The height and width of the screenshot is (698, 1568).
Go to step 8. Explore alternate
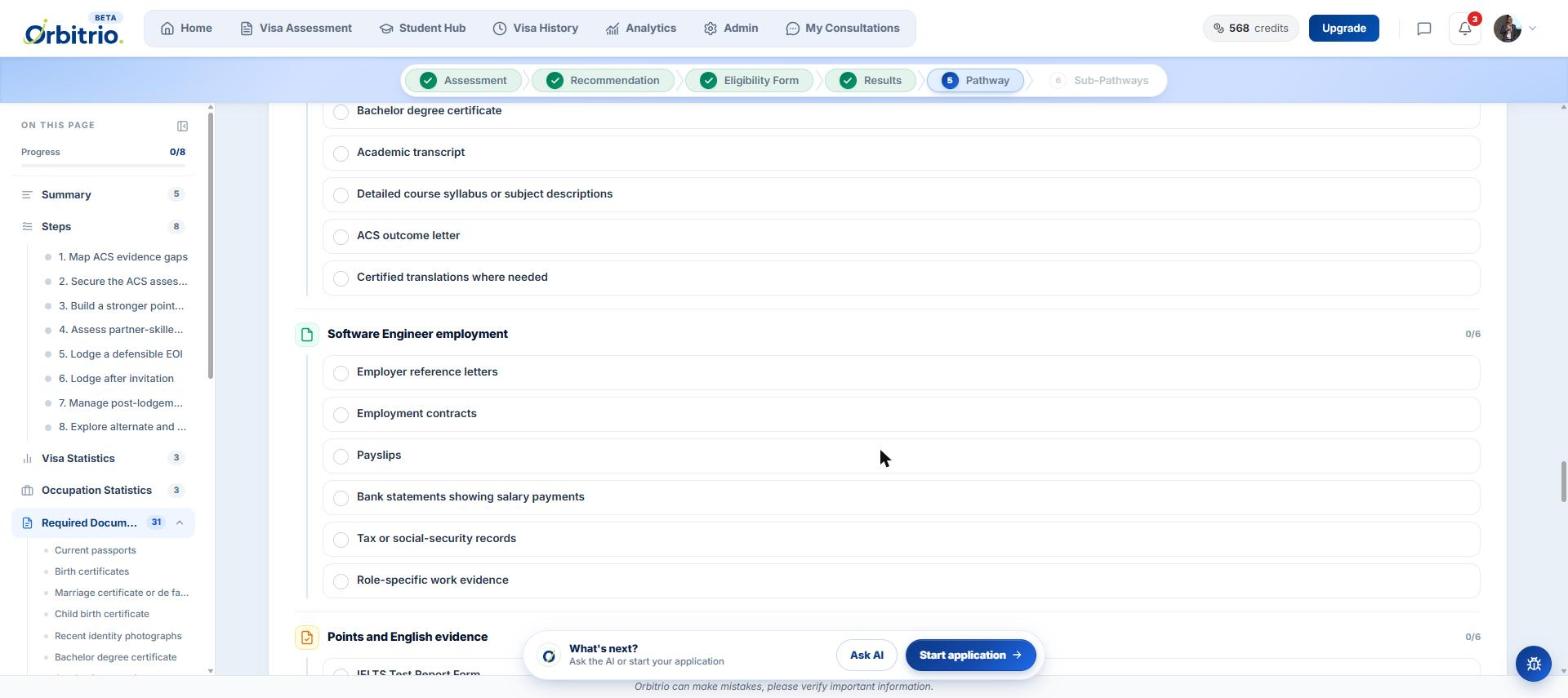[x=116, y=427]
